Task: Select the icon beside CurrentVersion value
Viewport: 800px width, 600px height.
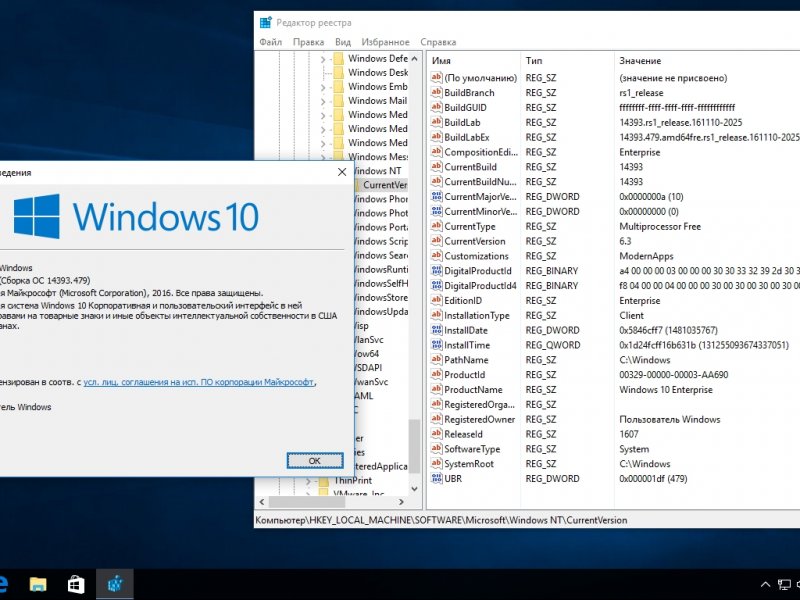Action: click(x=436, y=241)
